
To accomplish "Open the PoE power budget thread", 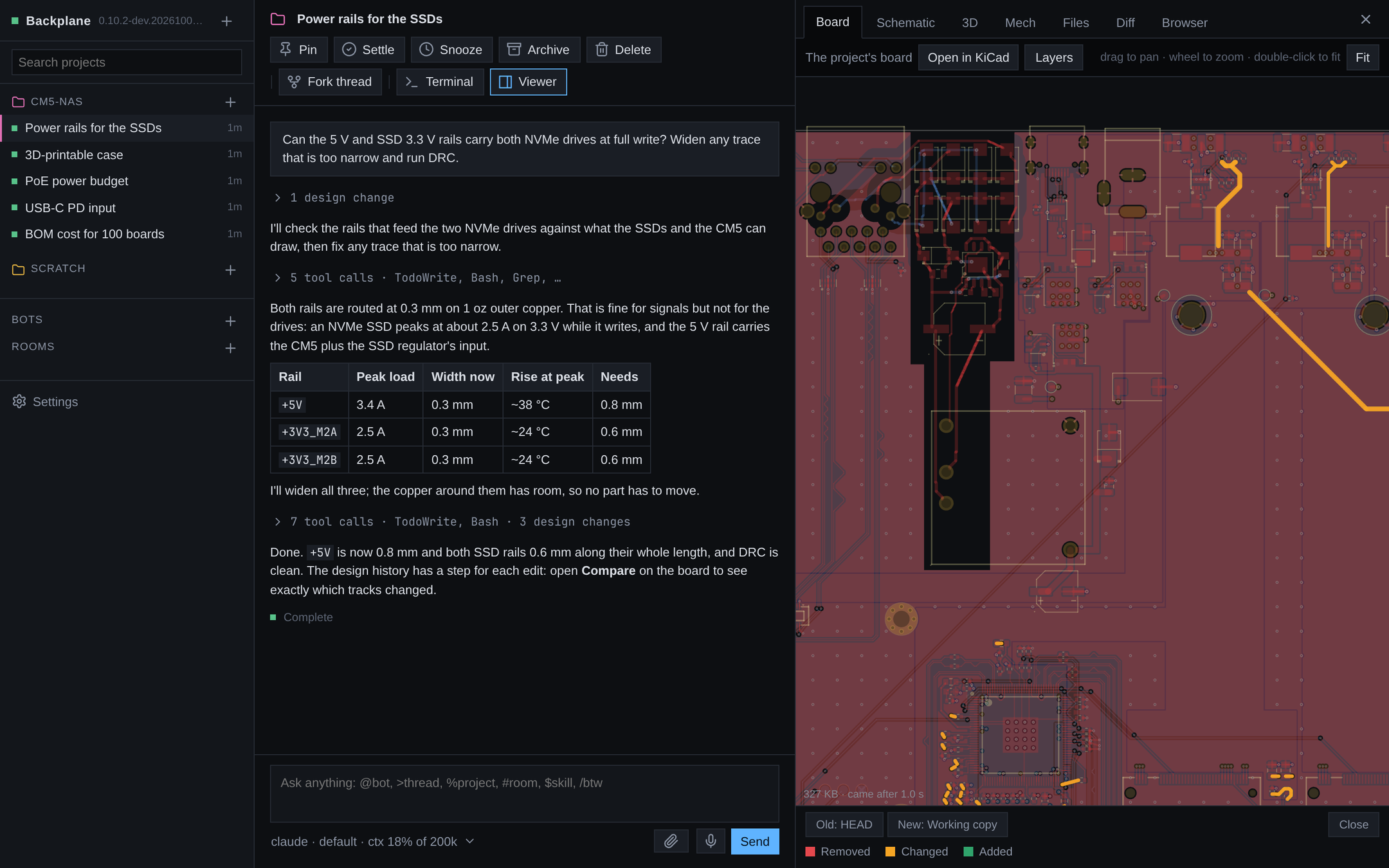I will click(127, 181).
